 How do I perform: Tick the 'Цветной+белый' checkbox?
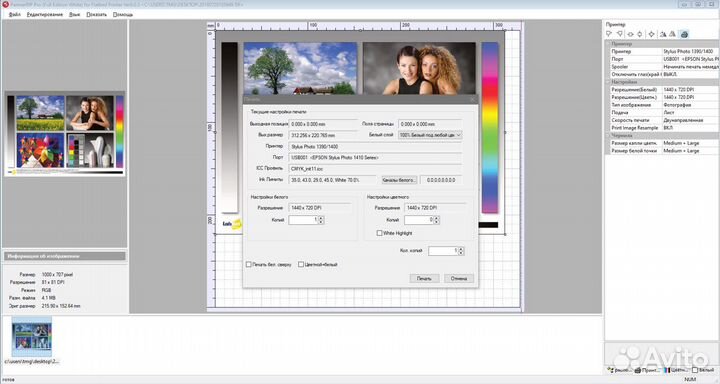[301, 265]
